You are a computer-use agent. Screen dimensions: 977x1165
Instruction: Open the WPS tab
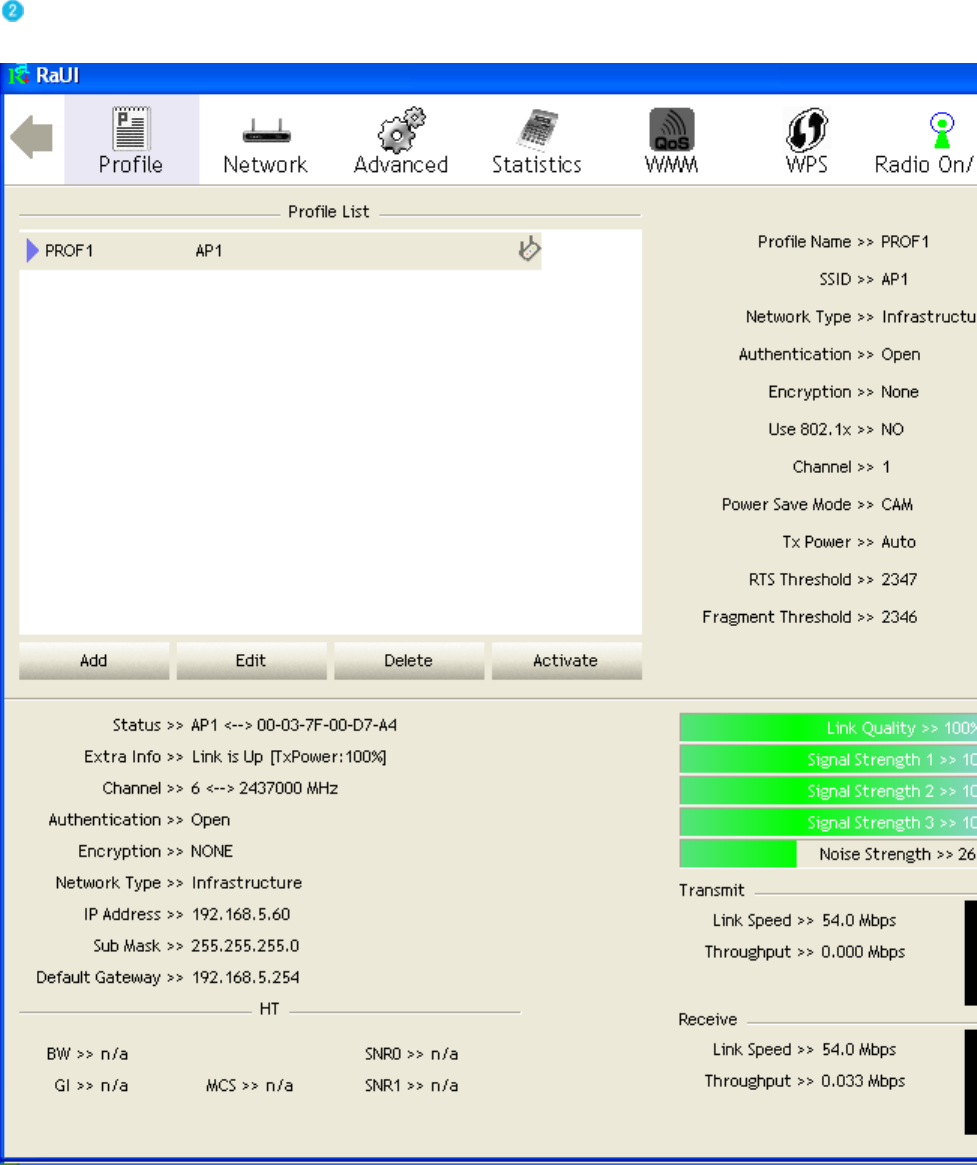[x=807, y=140]
